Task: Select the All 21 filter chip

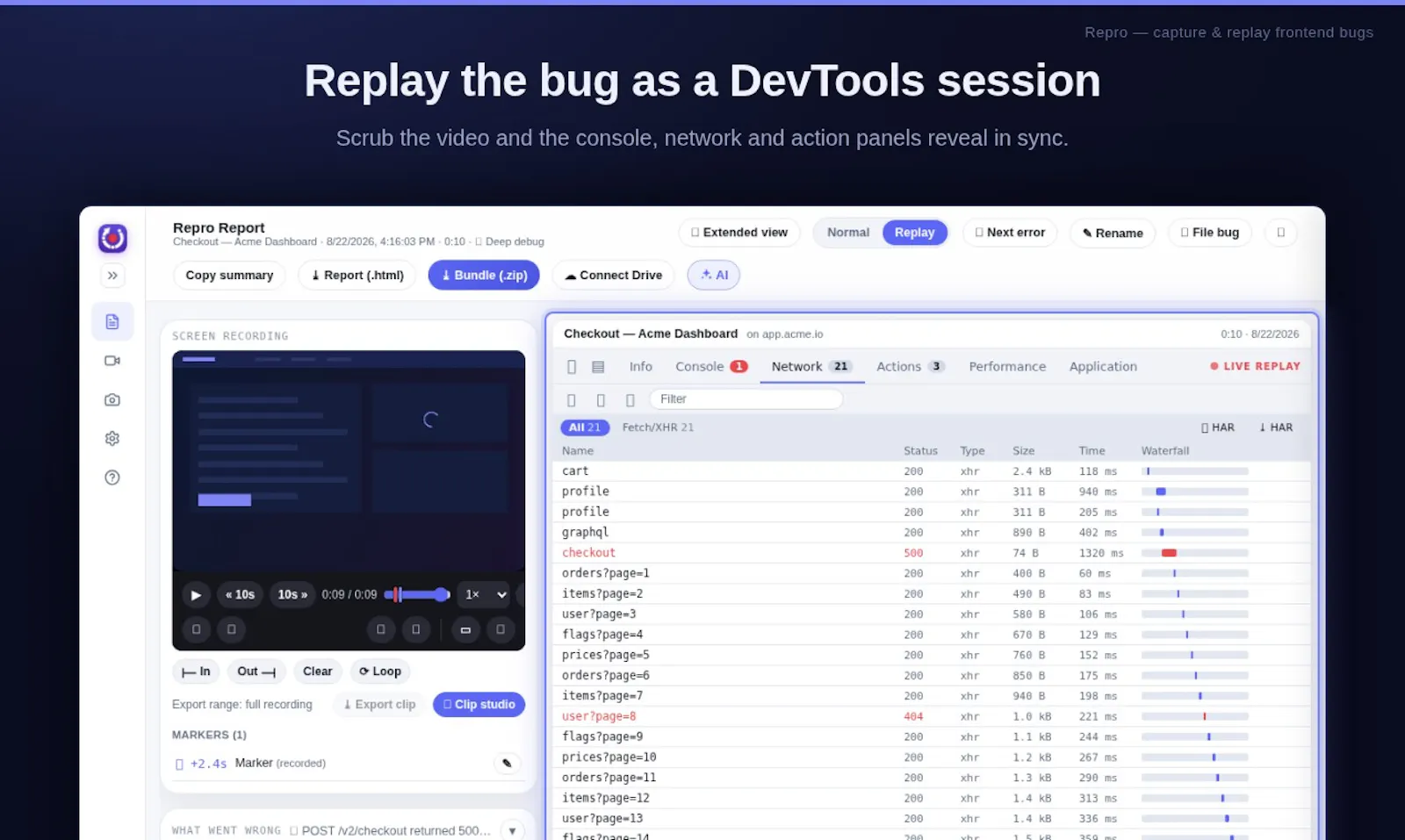Action: [x=585, y=427]
